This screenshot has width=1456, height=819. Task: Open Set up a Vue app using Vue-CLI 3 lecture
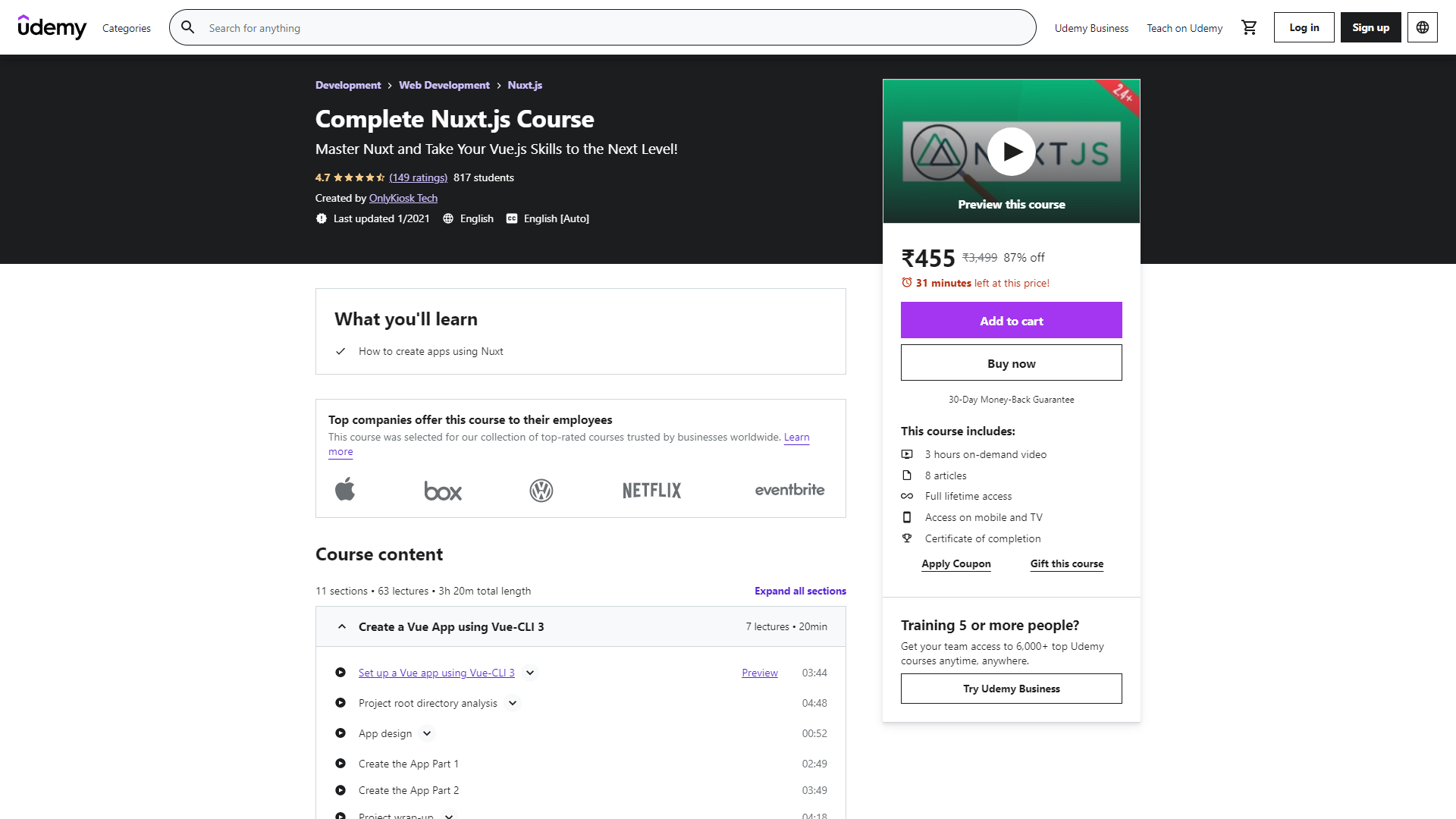[437, 673]
